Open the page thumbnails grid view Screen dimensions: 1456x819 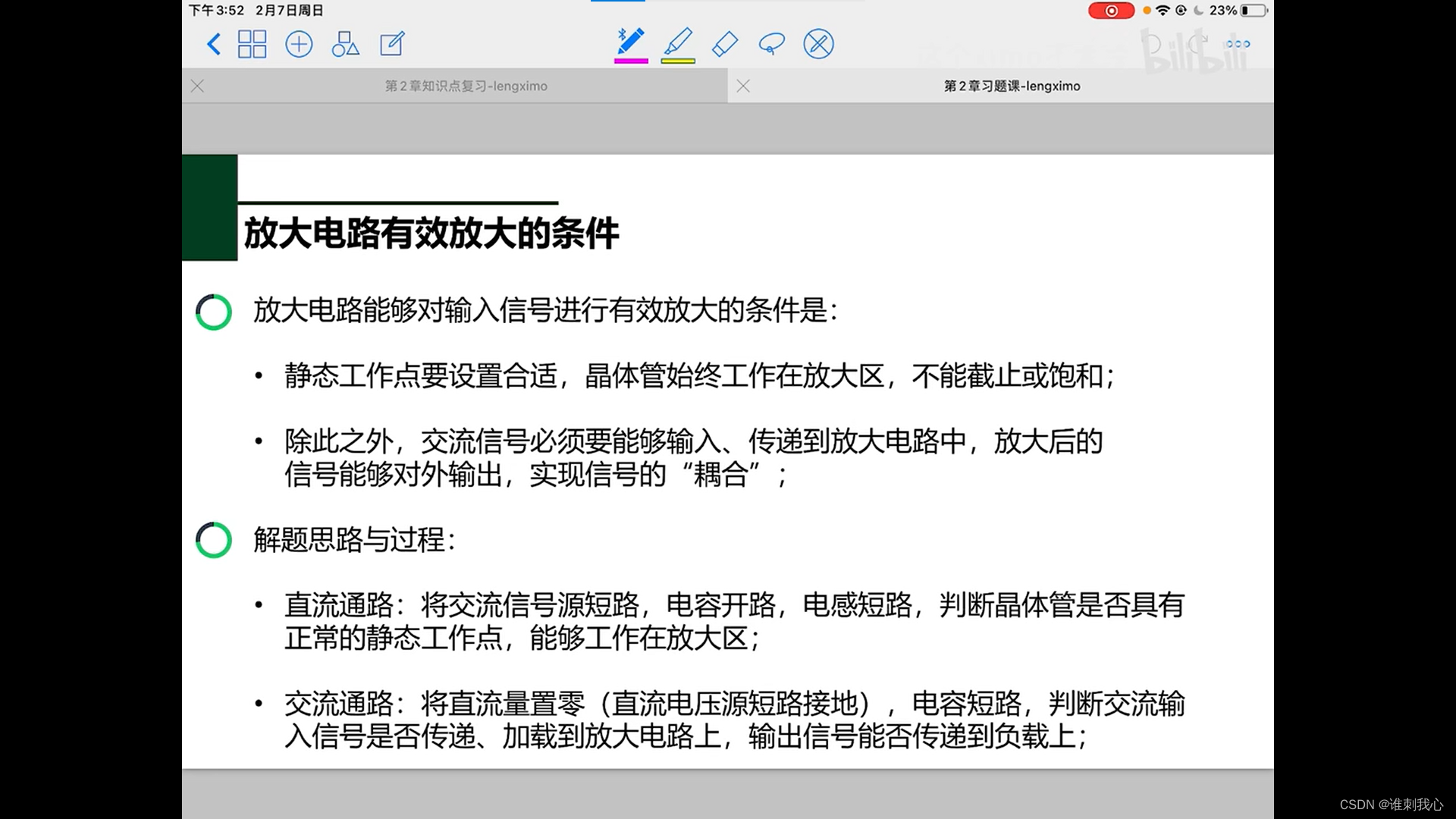252,44
